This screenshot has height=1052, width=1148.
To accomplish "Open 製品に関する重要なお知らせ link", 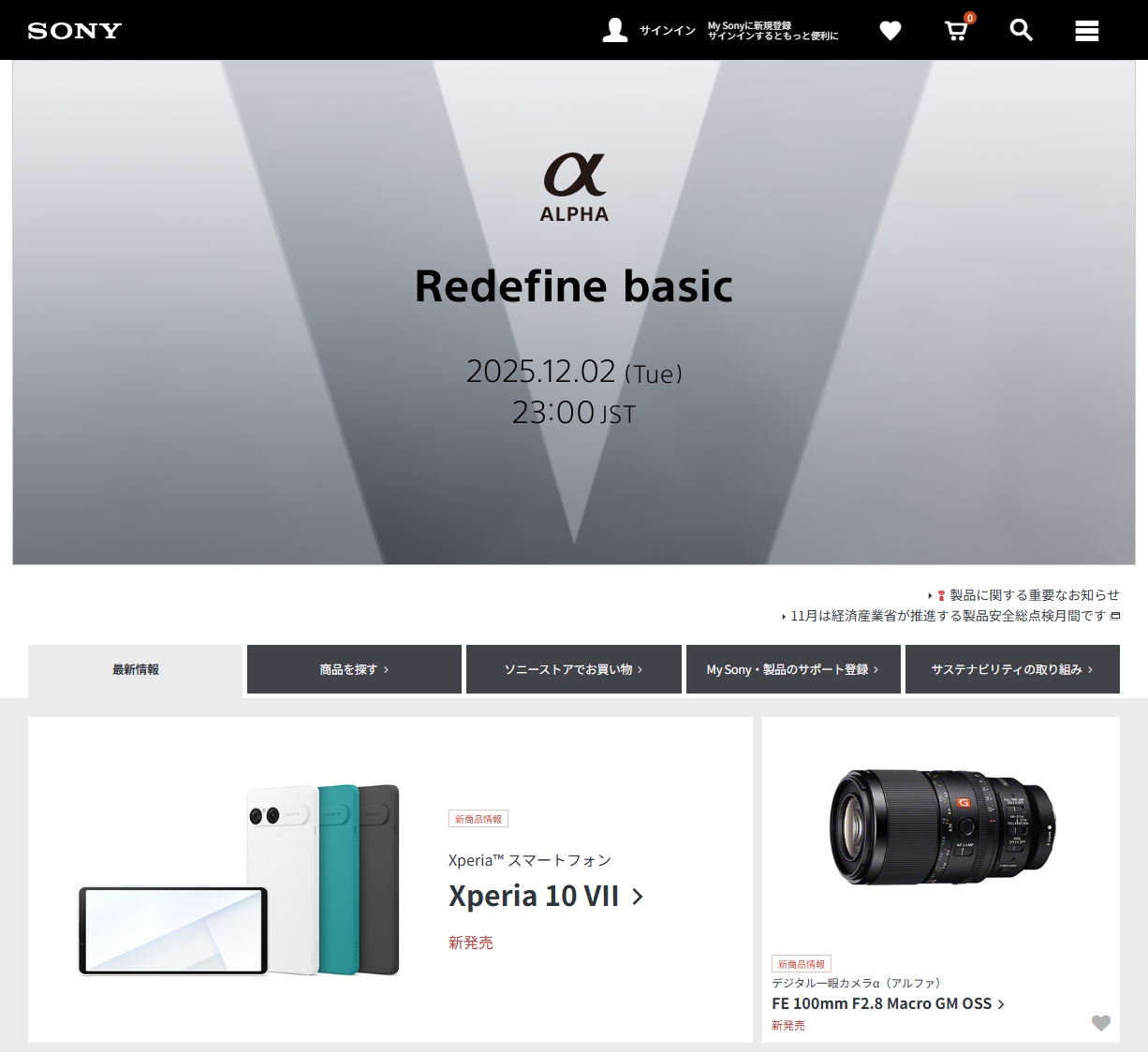I will [1035, 595].
